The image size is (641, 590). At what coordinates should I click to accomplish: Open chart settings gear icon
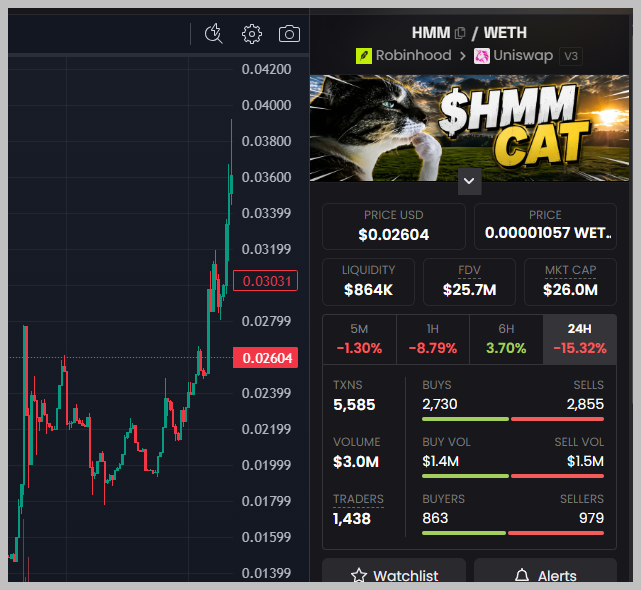(x=252, y=34)
